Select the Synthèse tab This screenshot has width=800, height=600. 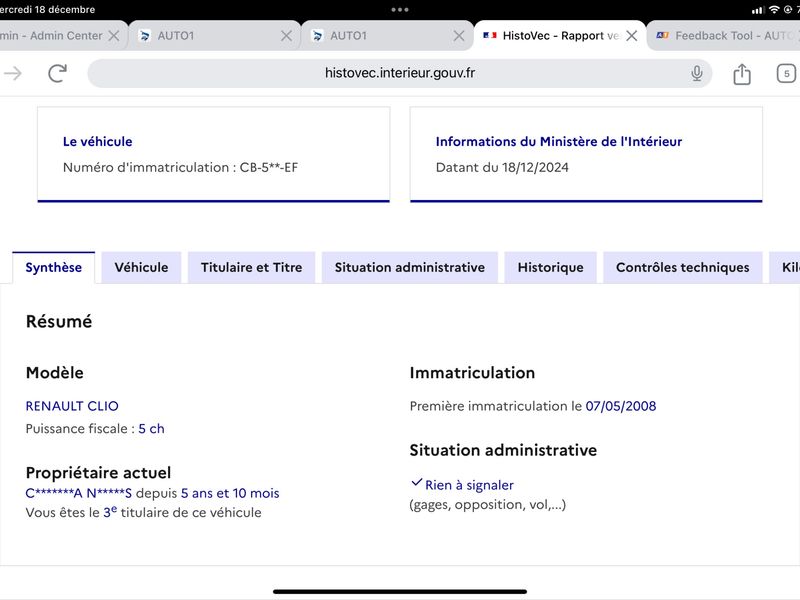(54, 267)
